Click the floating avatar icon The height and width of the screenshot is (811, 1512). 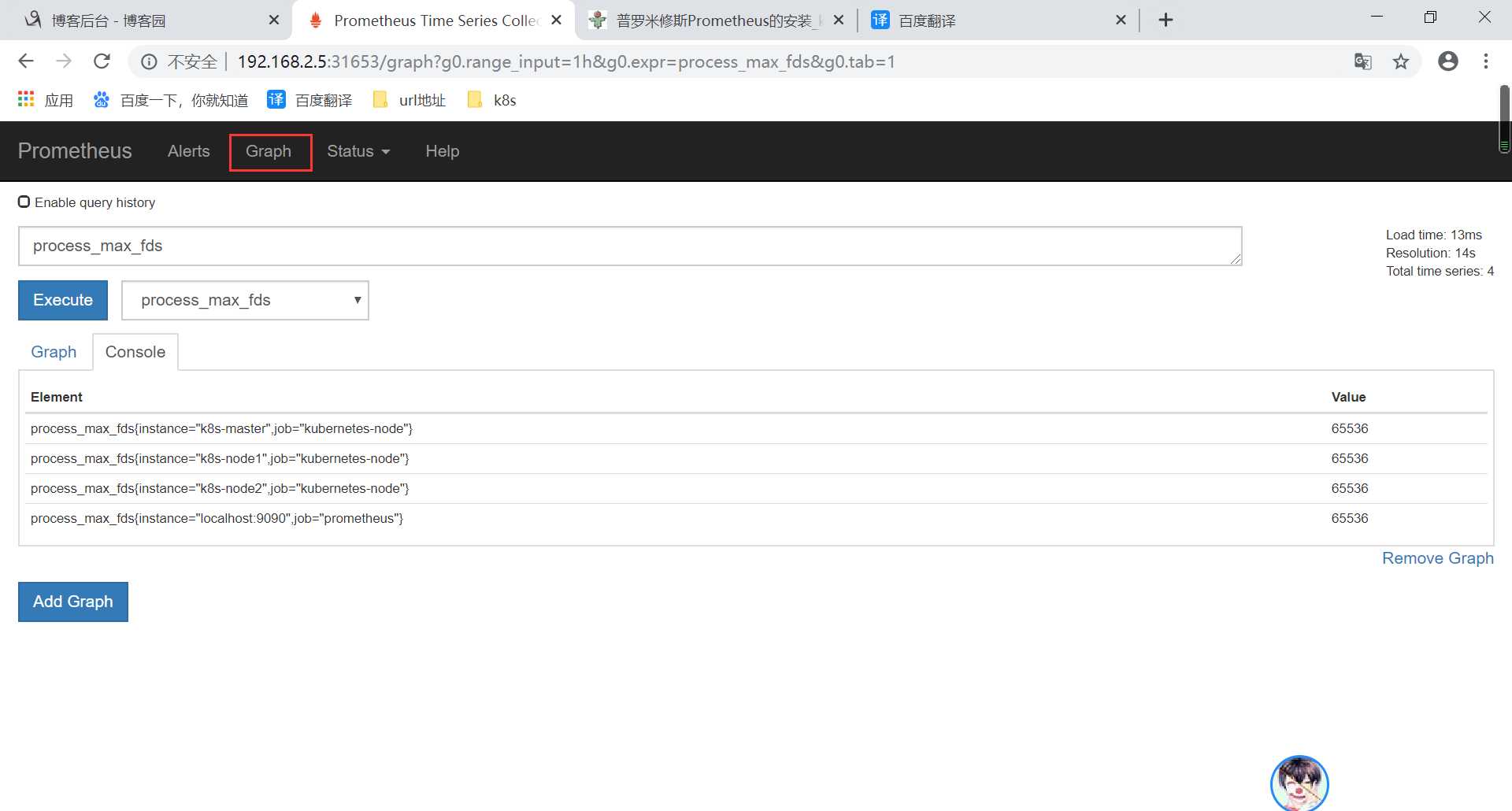pos(1299,783)
